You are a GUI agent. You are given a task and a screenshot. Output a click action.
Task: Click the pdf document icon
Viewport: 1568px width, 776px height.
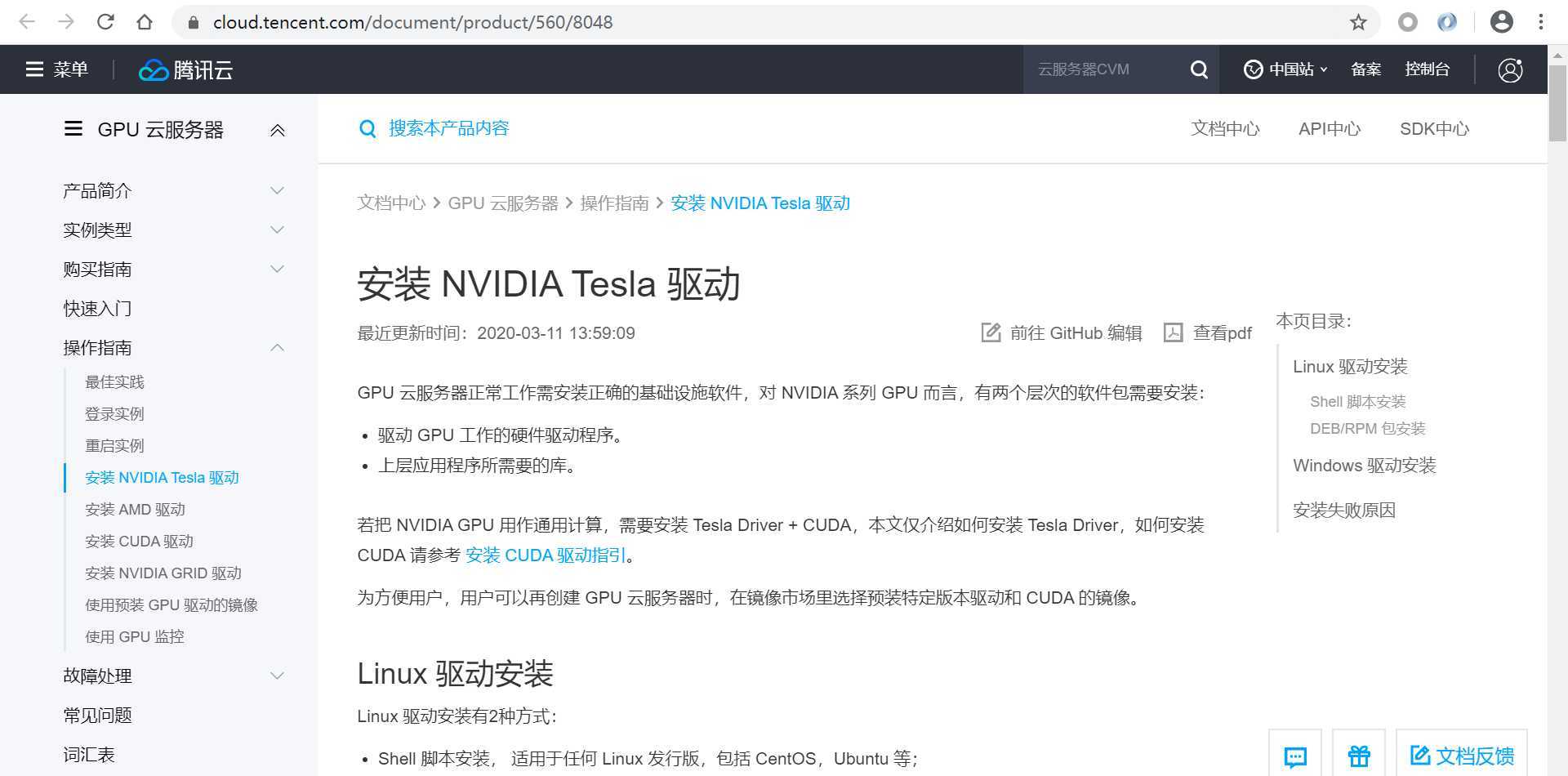(1173, 332)
